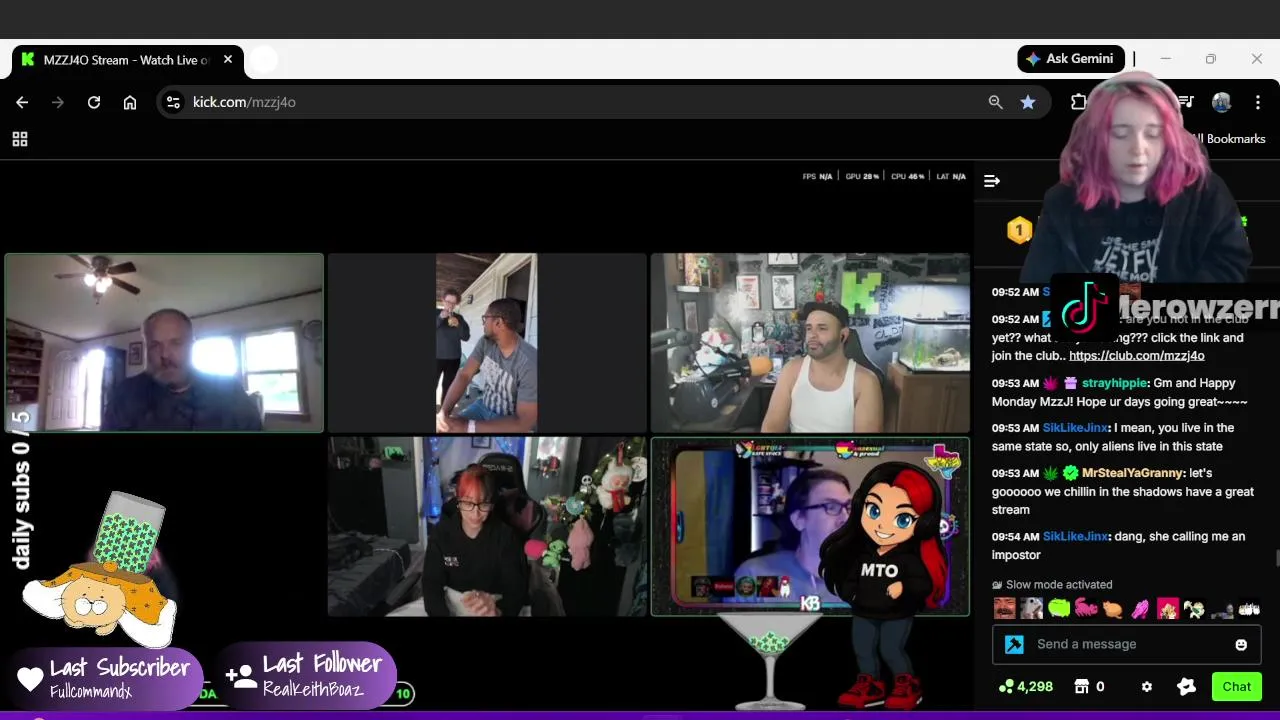
Task: Click the Ask Gemini button
Action: tap(1071, 59)
